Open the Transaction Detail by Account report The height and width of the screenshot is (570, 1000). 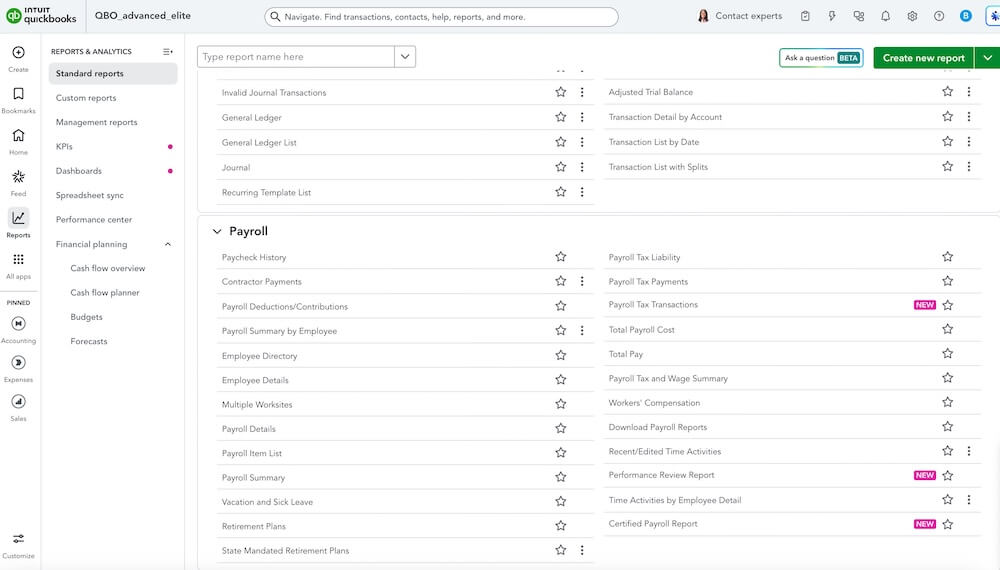[665, 117]
